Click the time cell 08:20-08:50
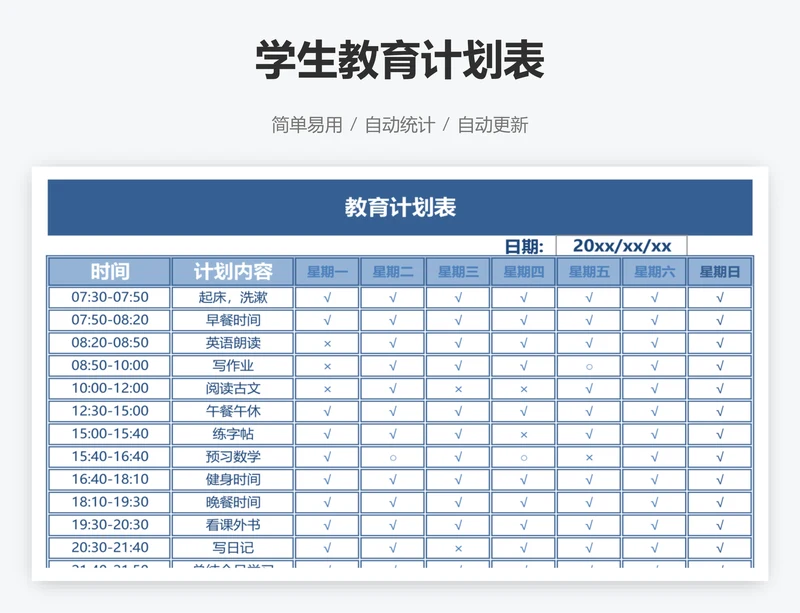This screenshot has height=613, width=800. (x=109, y=343)
